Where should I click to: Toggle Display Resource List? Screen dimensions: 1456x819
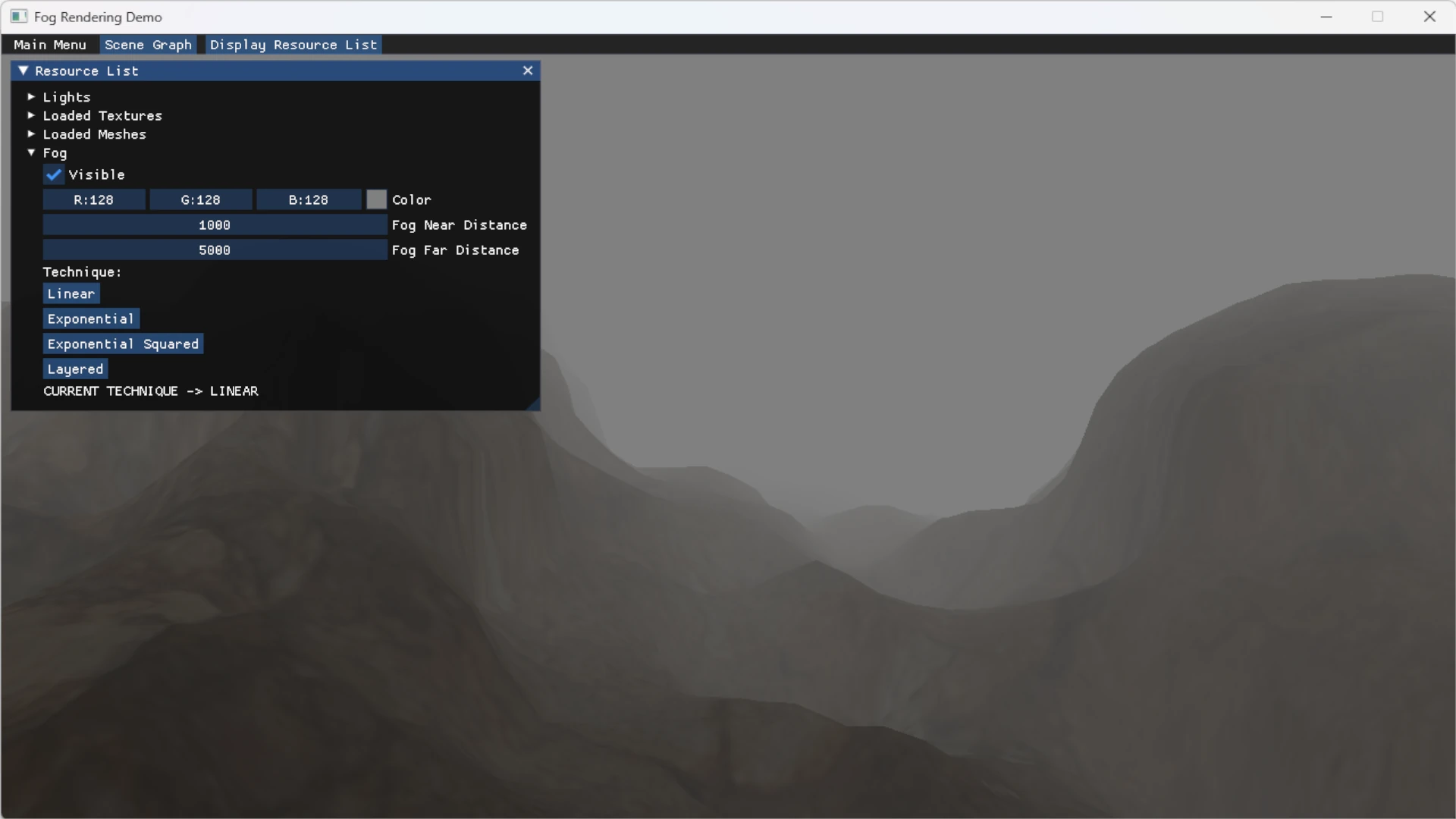(x=293, y=45)
